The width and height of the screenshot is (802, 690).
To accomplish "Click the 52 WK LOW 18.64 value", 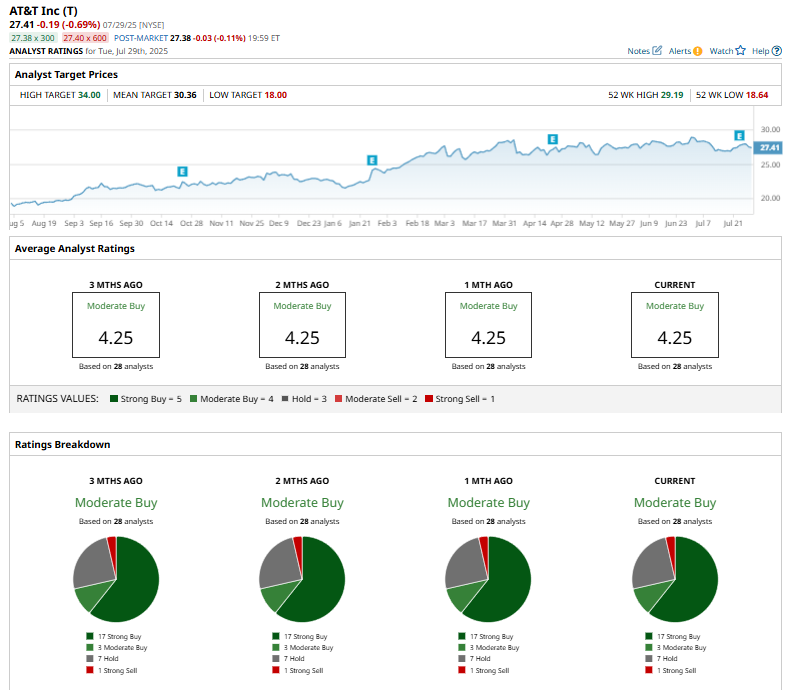I will (757, 95).
